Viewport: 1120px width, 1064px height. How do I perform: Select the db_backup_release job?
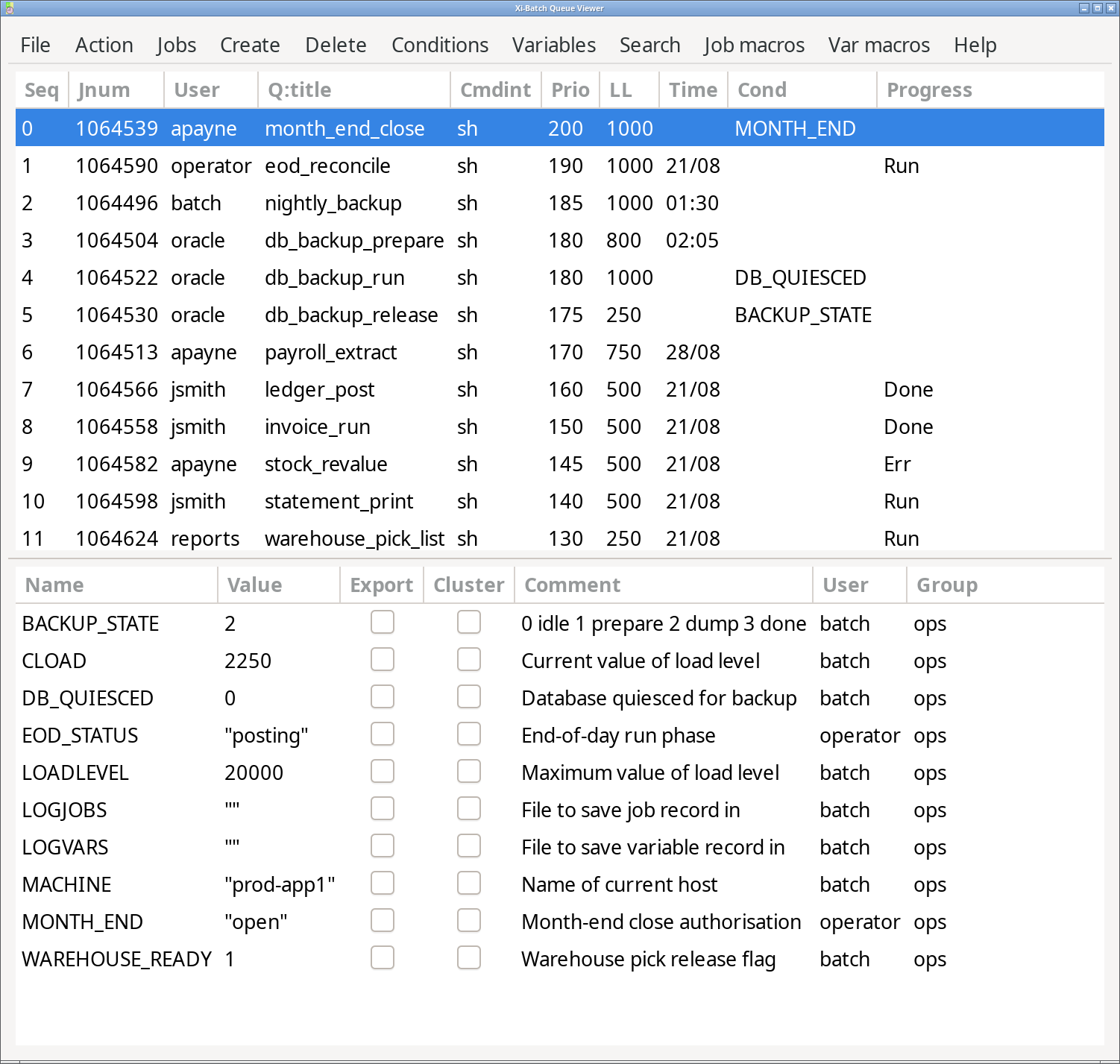(559, 315)
